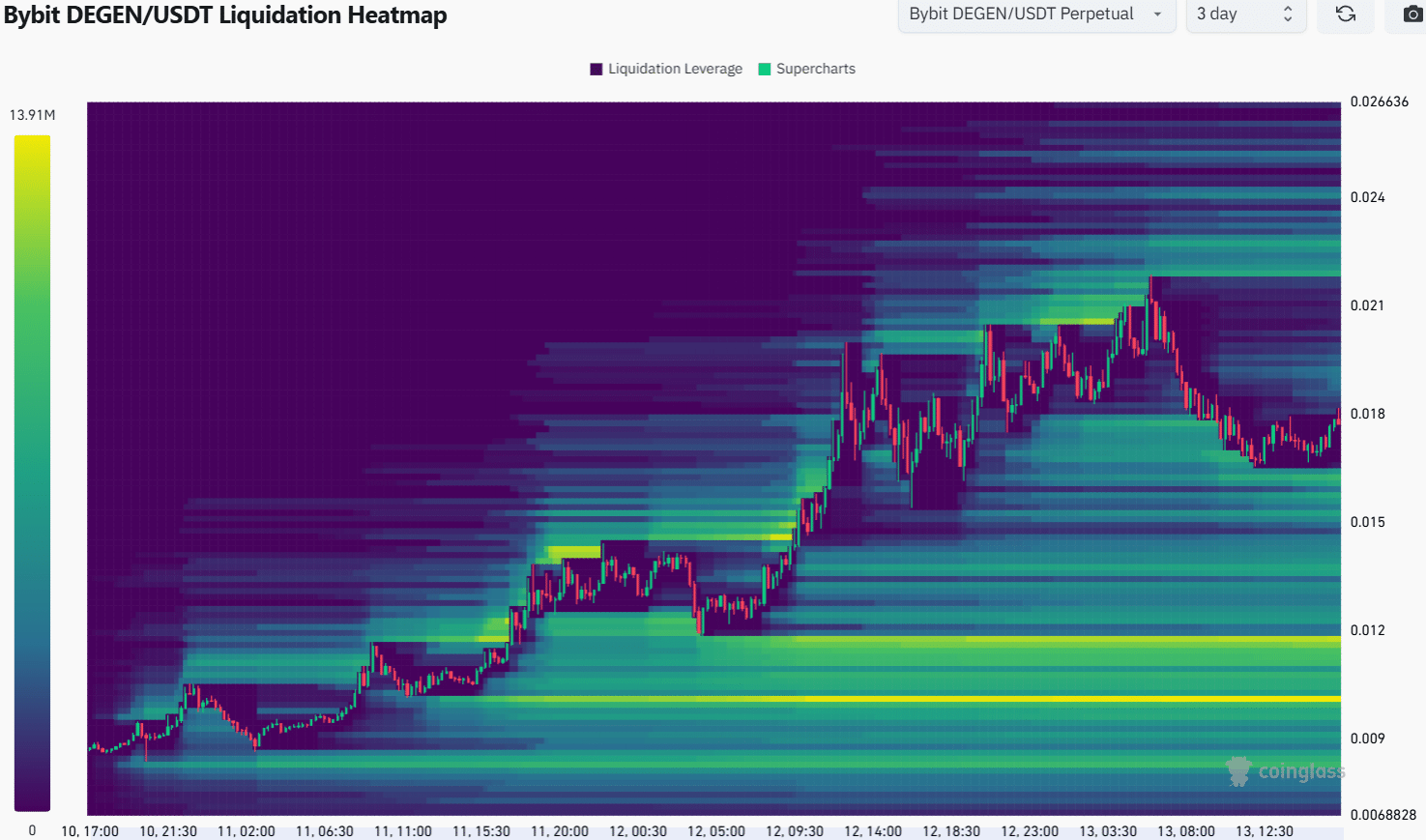Click the 0.018 price axis label
The height and width of the screenshot is (840, 1426).
1368,414
